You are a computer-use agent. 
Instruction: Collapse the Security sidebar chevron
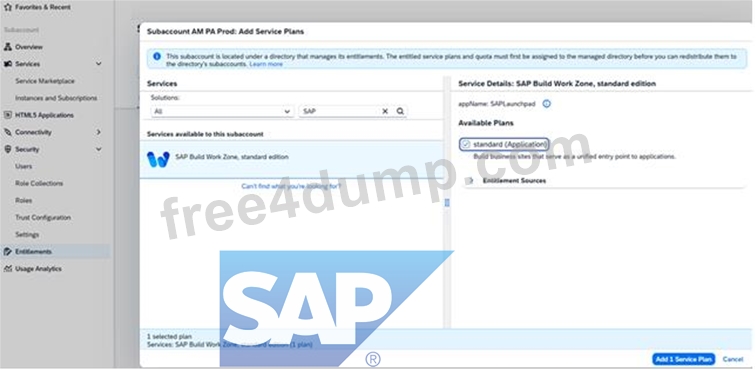point(99,149)
